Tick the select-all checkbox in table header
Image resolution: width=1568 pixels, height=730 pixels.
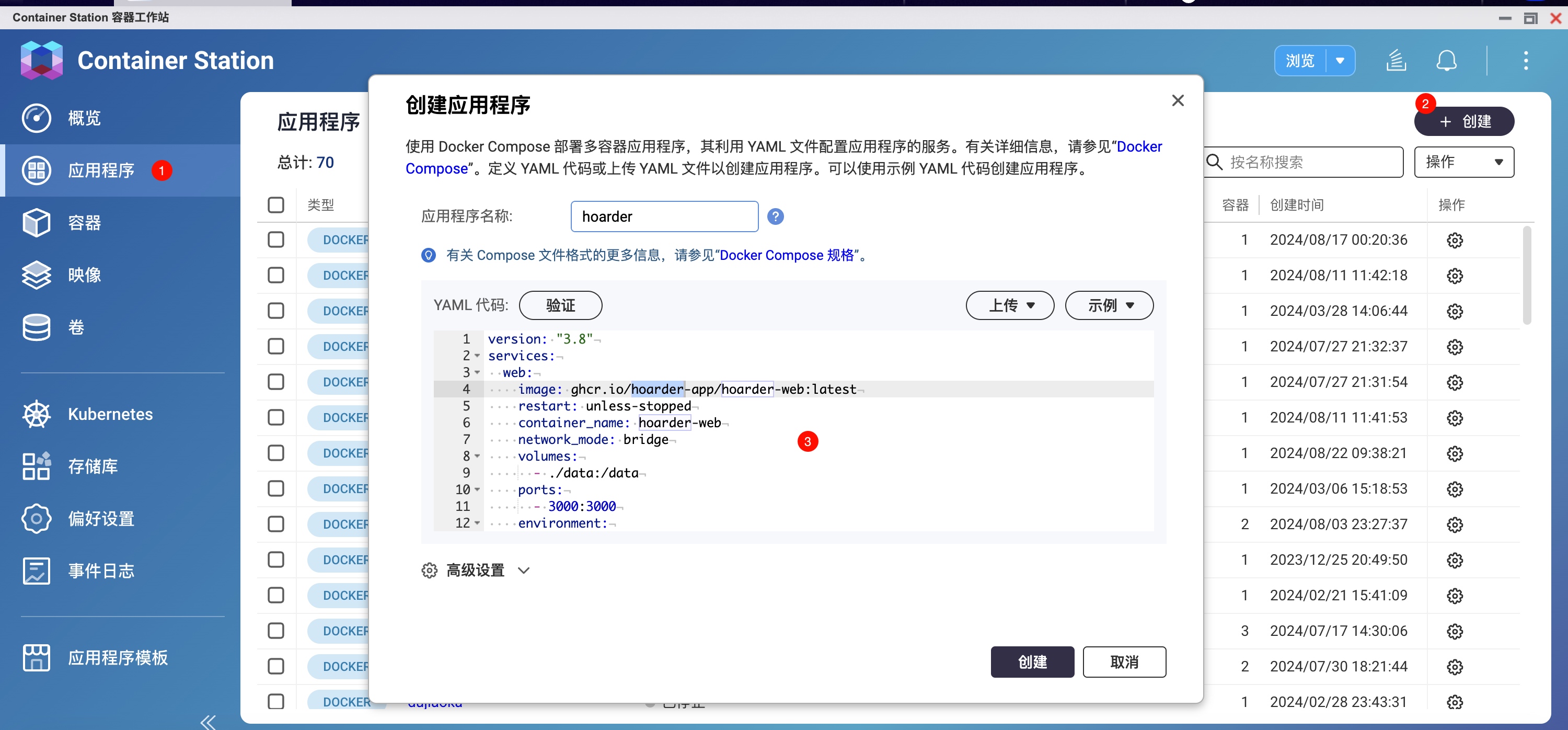[x=276, y=205]
